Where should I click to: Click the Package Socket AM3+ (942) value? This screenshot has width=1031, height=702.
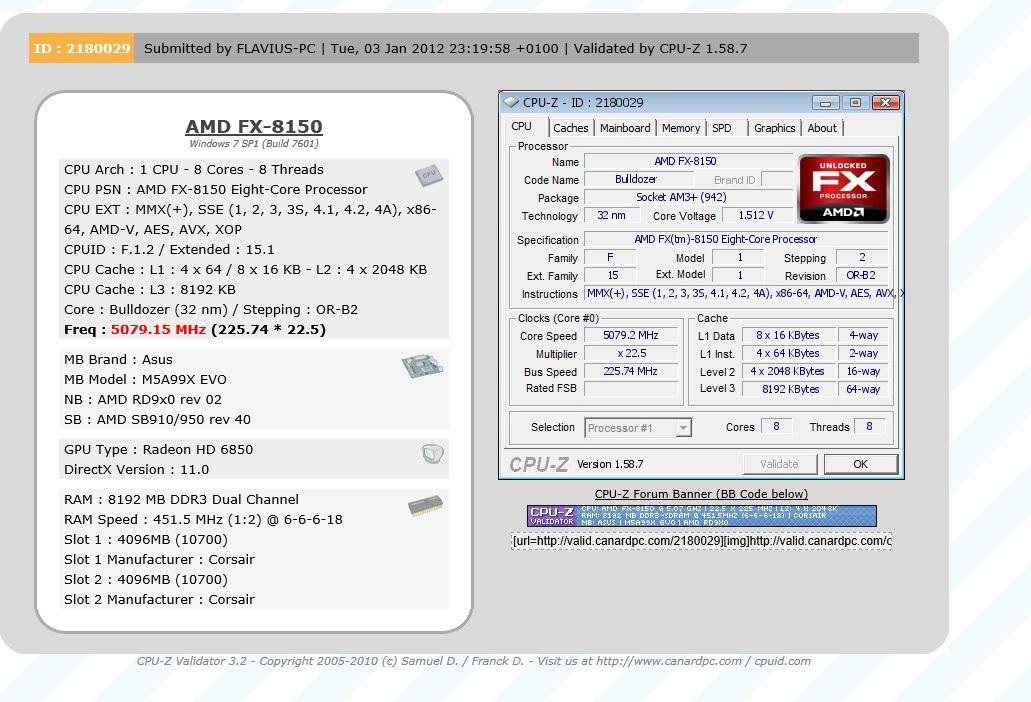688,197
